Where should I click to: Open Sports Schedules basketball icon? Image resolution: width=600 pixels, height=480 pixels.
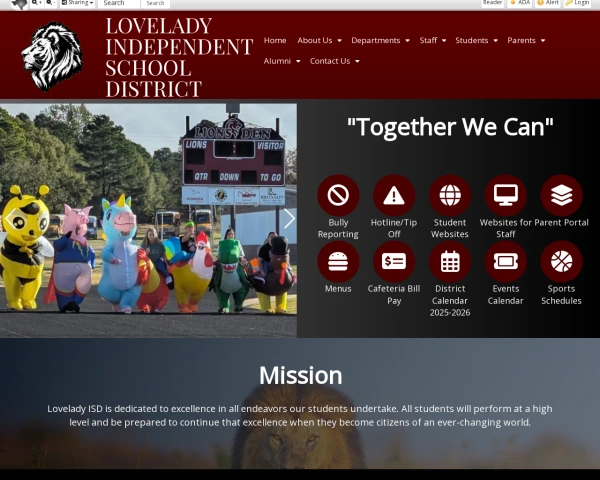click(561, 261)
